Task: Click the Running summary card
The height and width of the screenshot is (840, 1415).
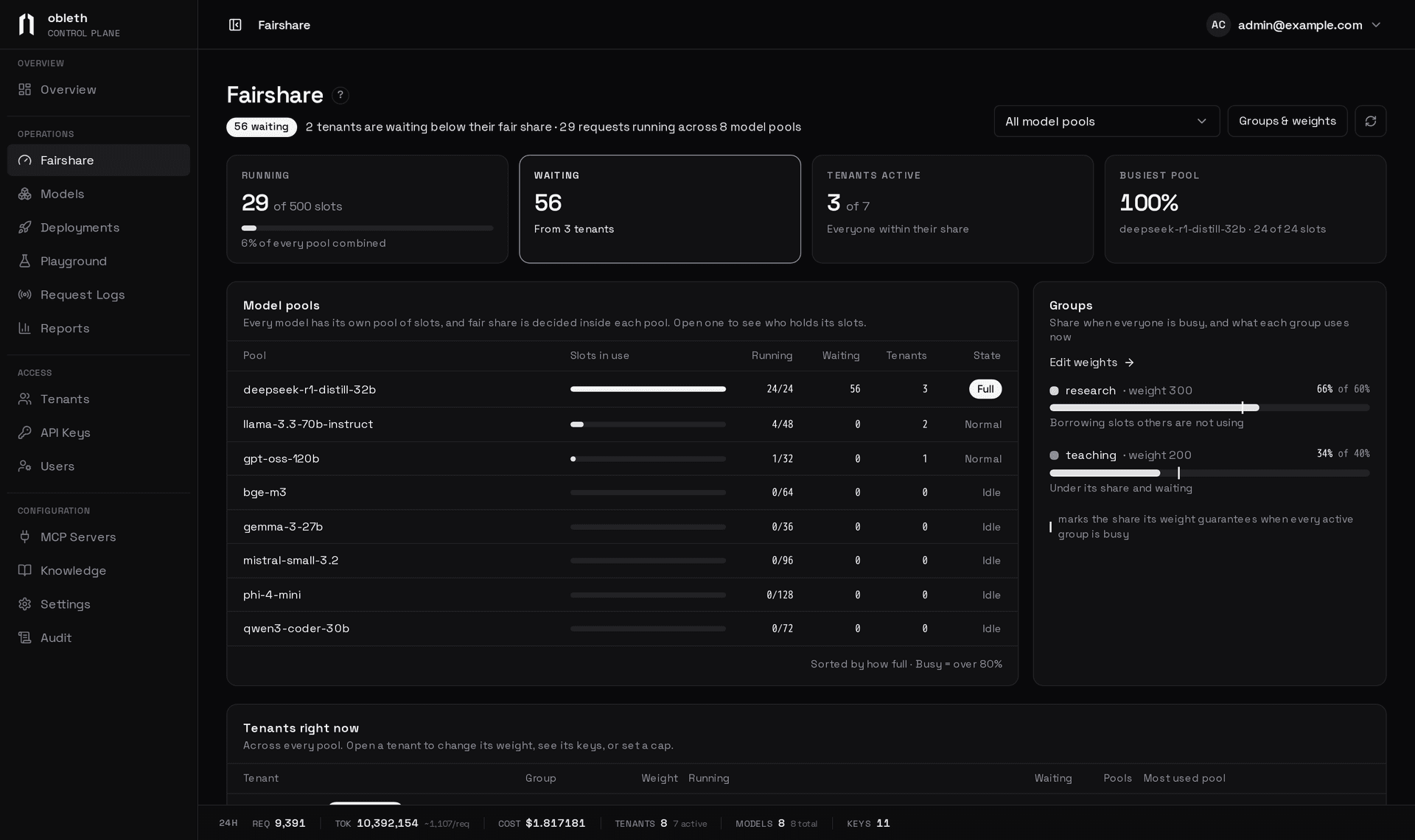Action: pos(367,209)
